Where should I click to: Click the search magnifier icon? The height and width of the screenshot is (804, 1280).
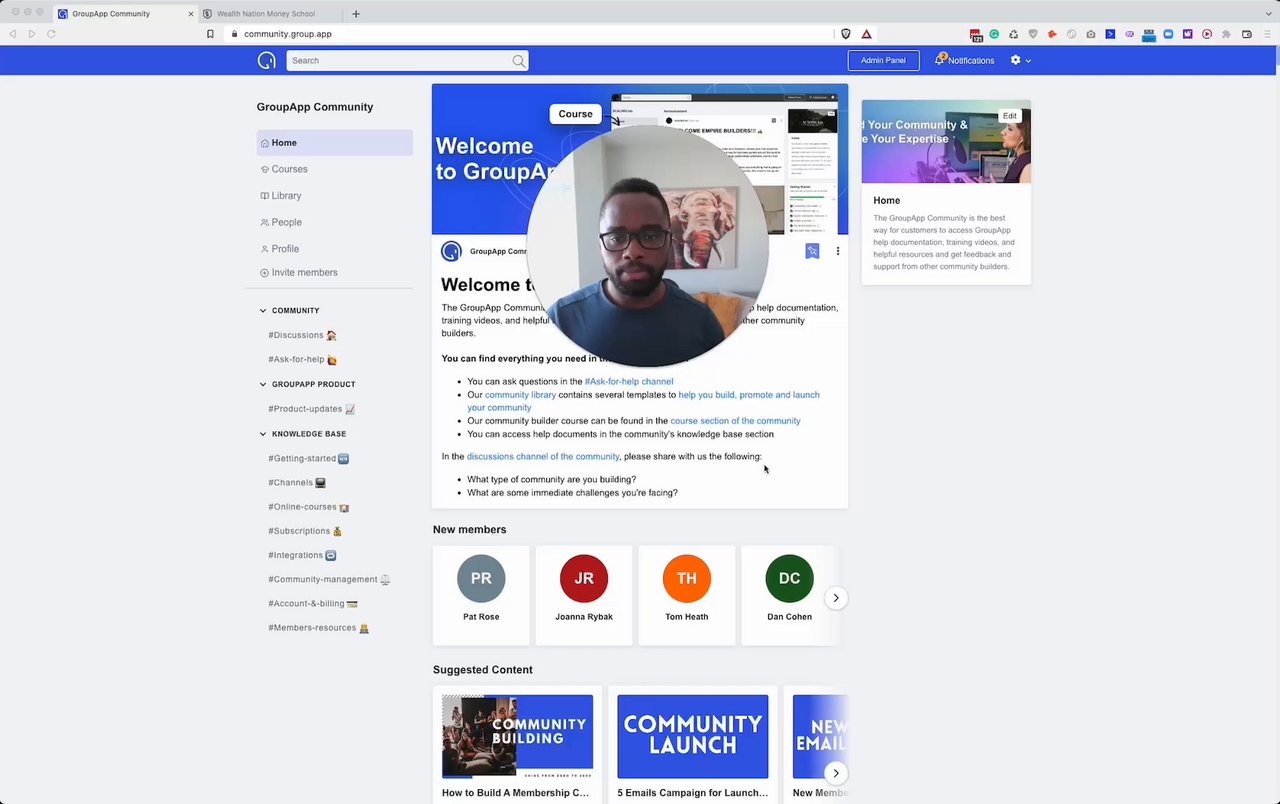518,61
